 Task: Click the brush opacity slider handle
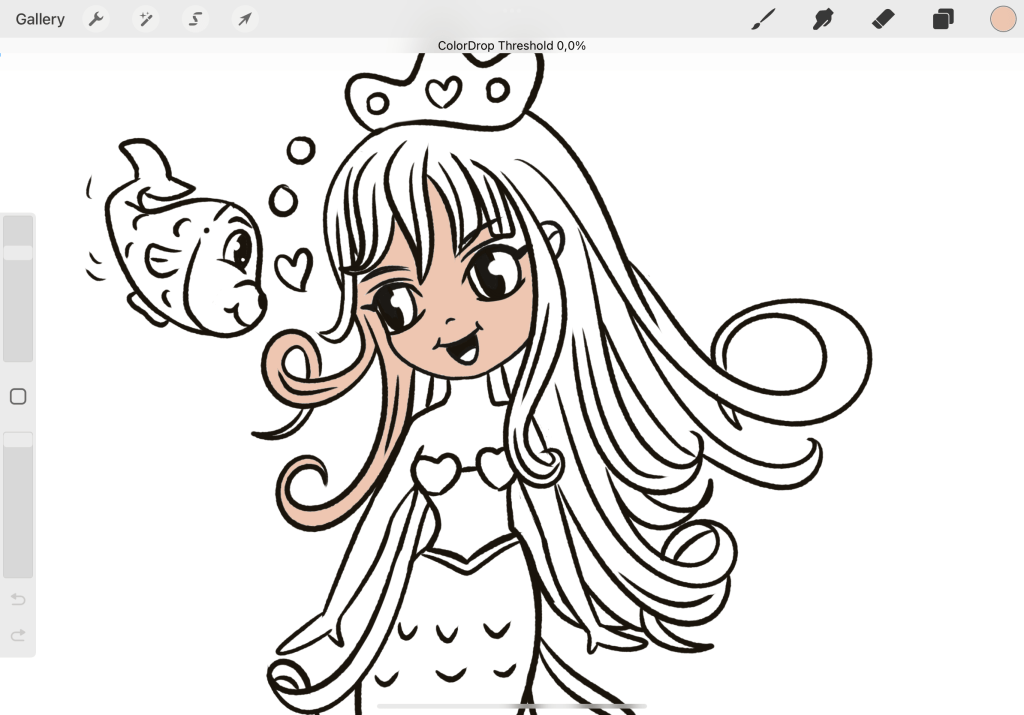click(18, 440)
